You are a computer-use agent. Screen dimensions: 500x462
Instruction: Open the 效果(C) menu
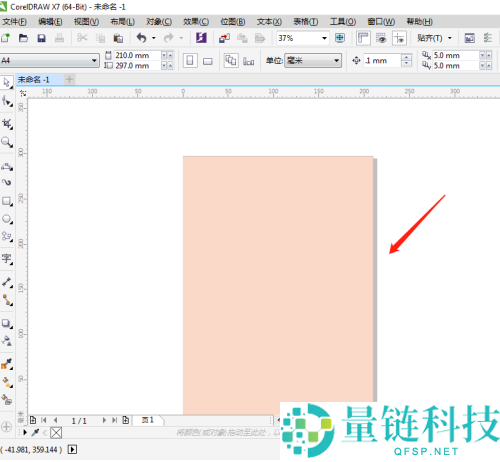[196, 22]
